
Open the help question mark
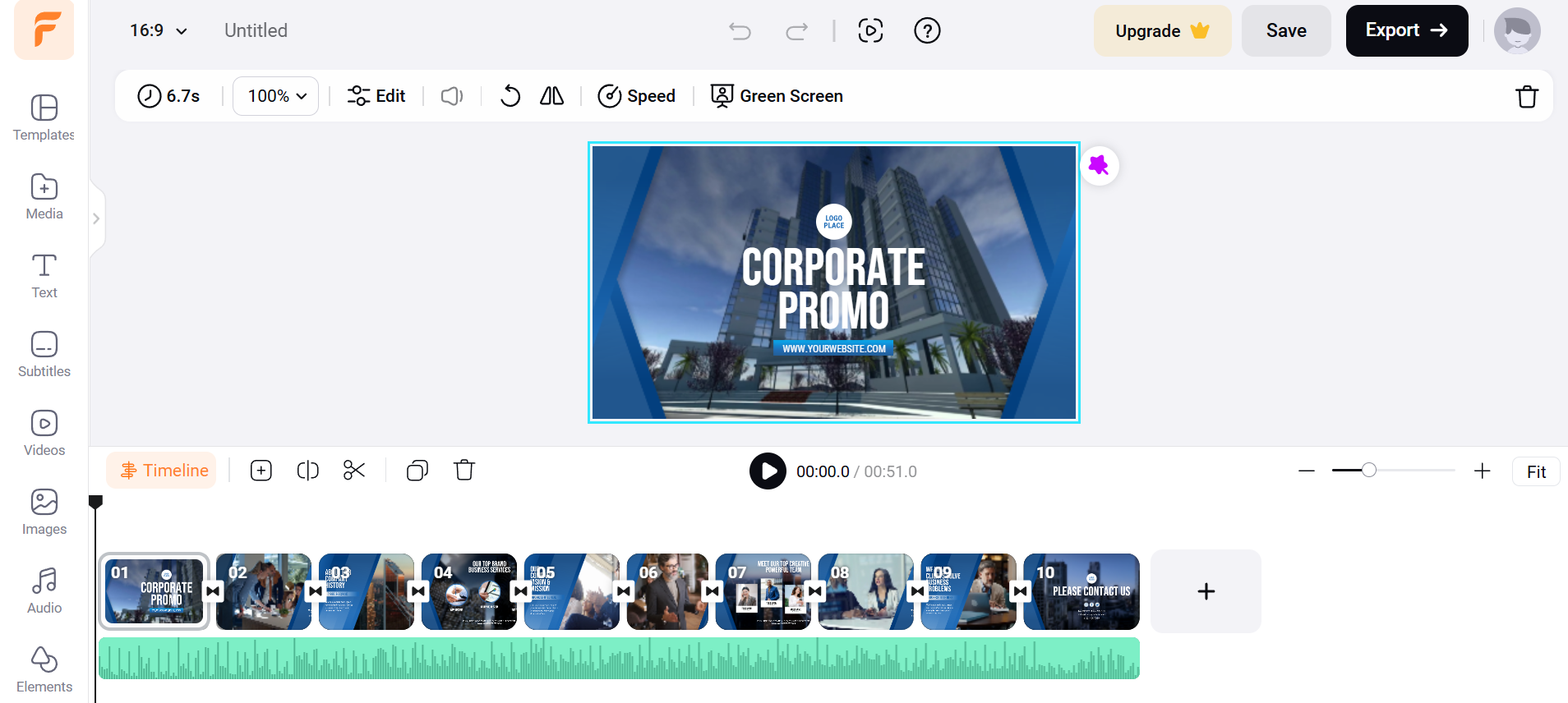click(927, 31)
